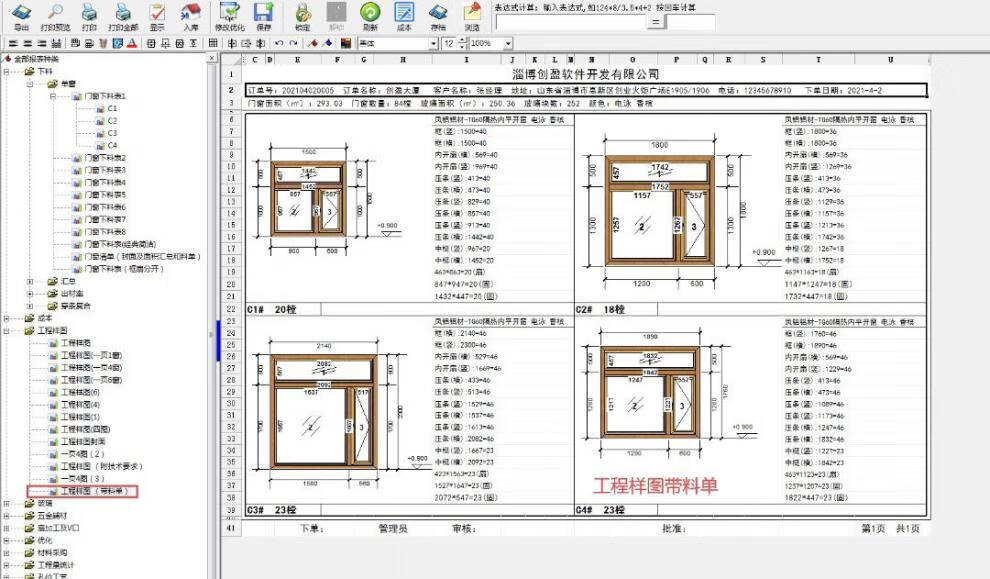
Task: Click the 导出 (Export) toolbar icon
Action: pos(21,13)
